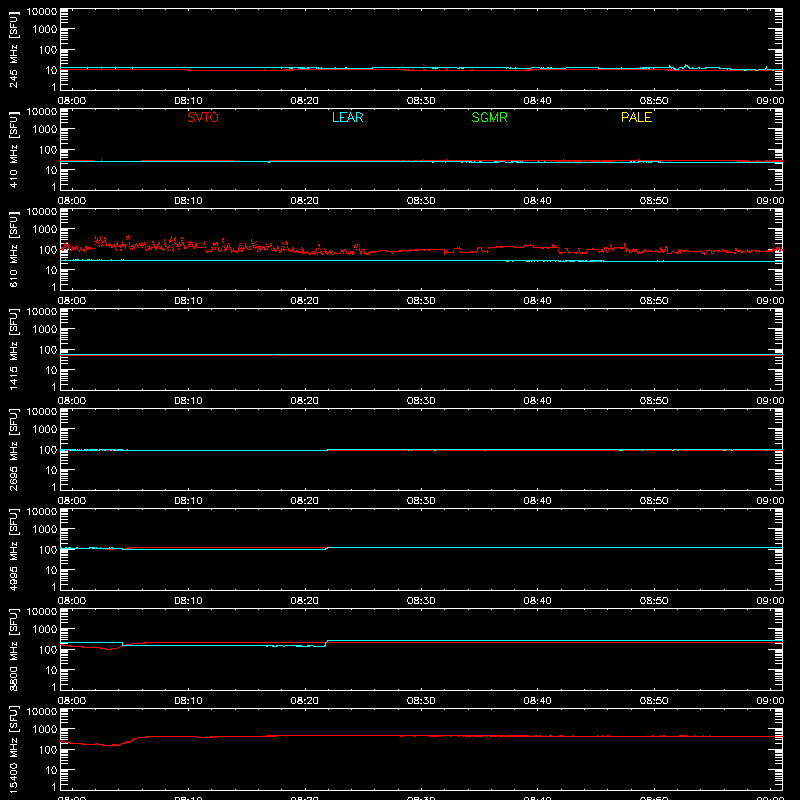Click the 10000 tick label on 245 MHz axis
This screenshot has height=800, width=800.
(42, 12)
